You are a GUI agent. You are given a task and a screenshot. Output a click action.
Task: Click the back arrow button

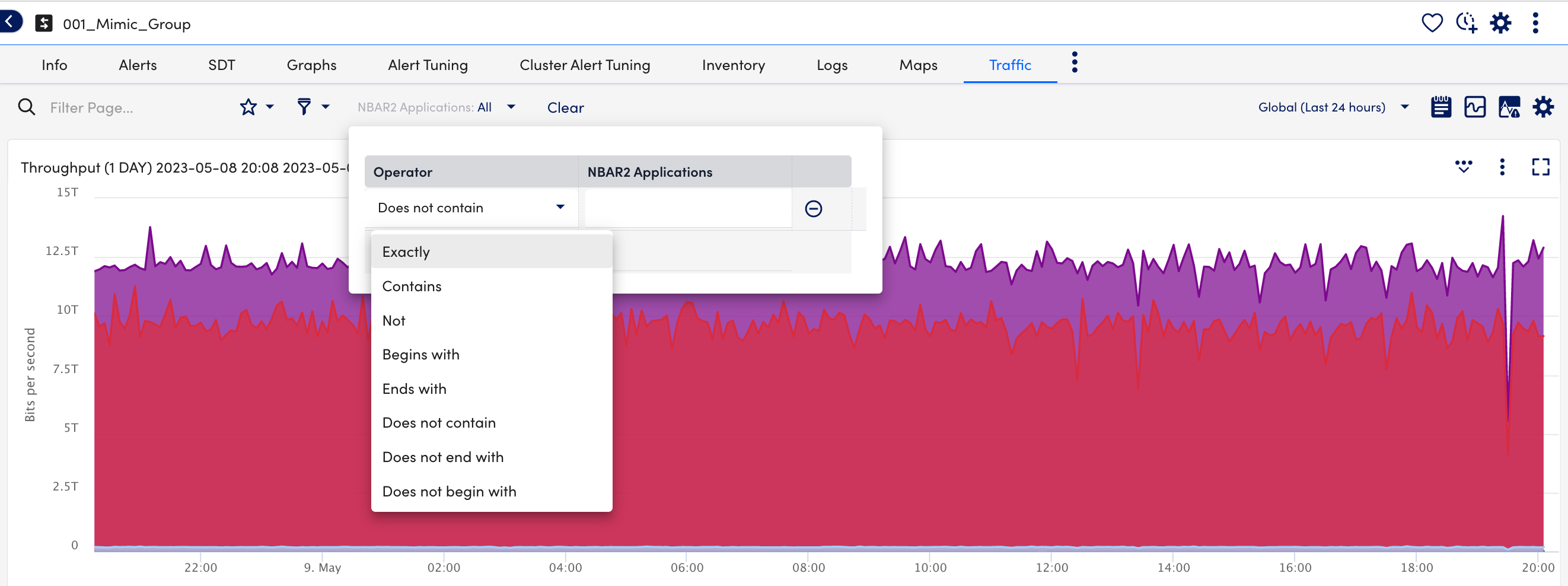click(x=9, y=22)
